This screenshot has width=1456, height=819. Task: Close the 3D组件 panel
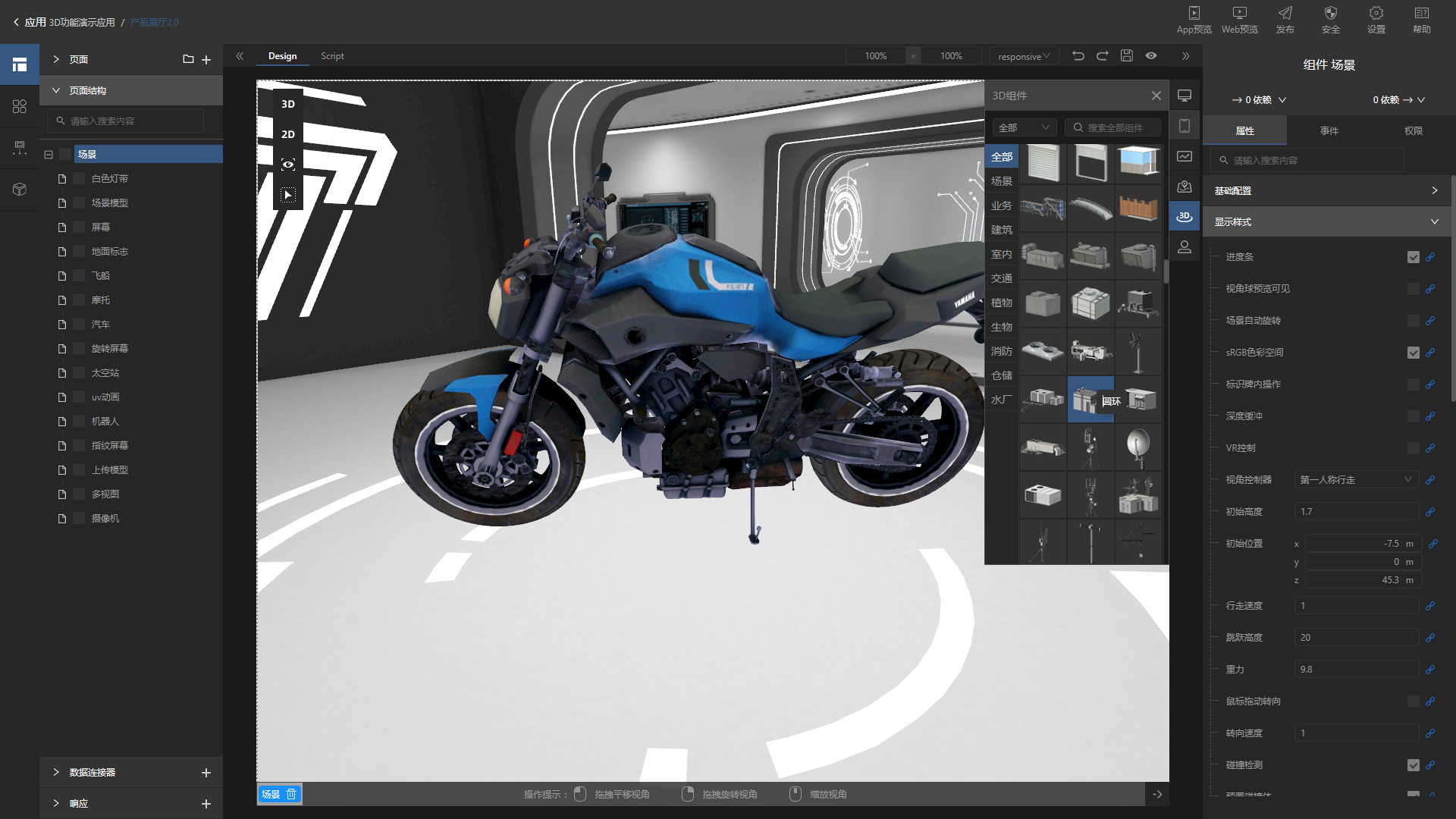pyautogui.click(x=1156, y=96)
